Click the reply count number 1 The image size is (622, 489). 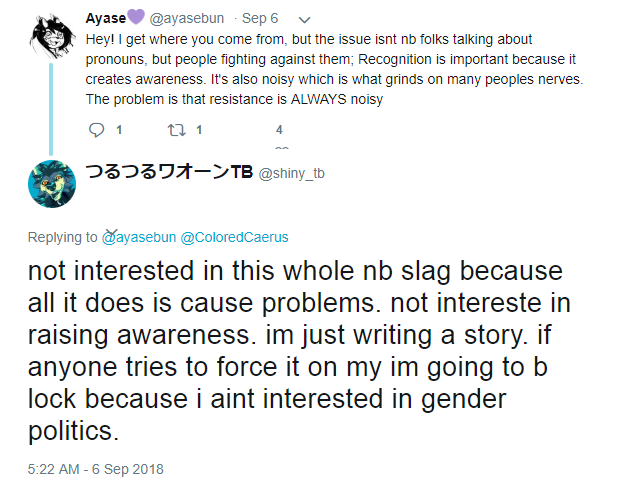(x=119, y=130)
